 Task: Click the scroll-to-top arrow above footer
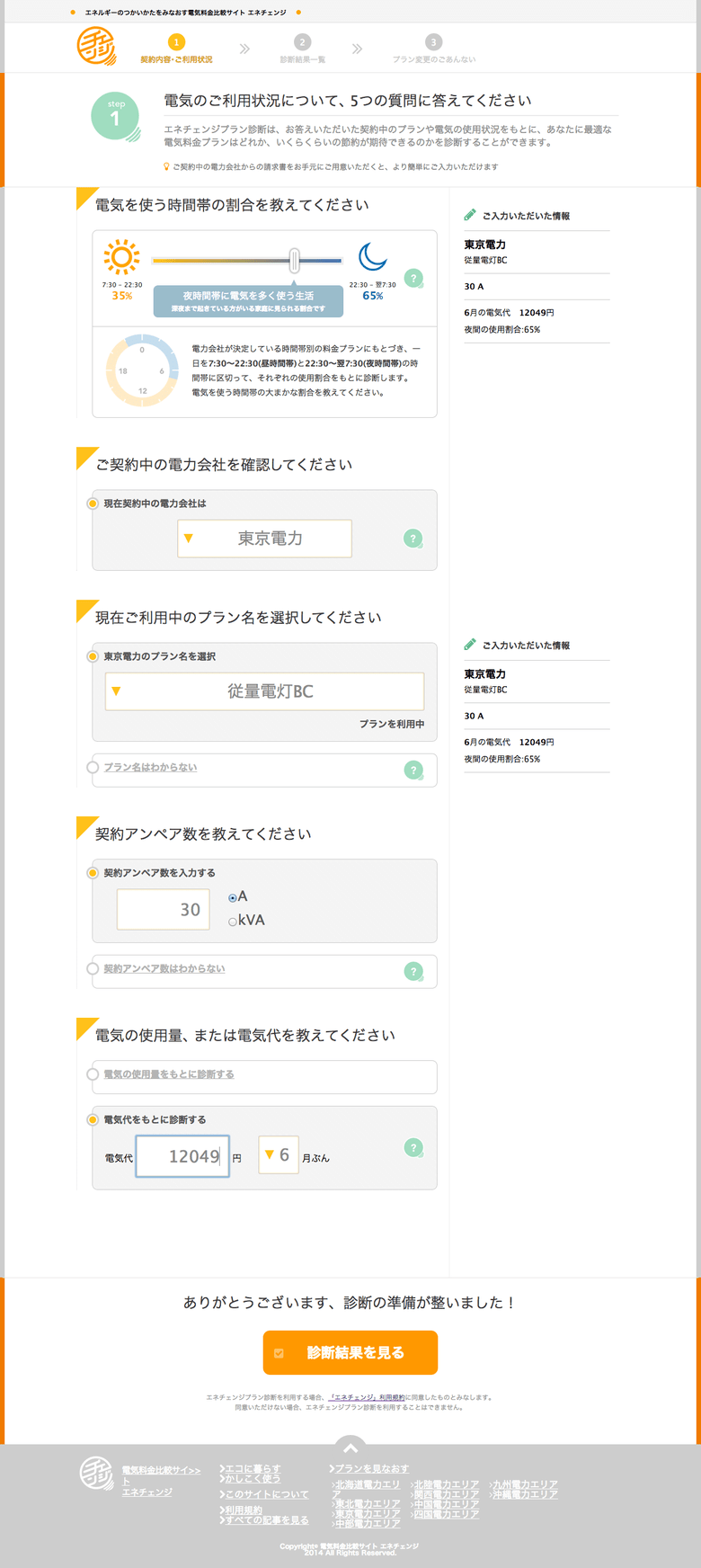[x=350, y=1448]
